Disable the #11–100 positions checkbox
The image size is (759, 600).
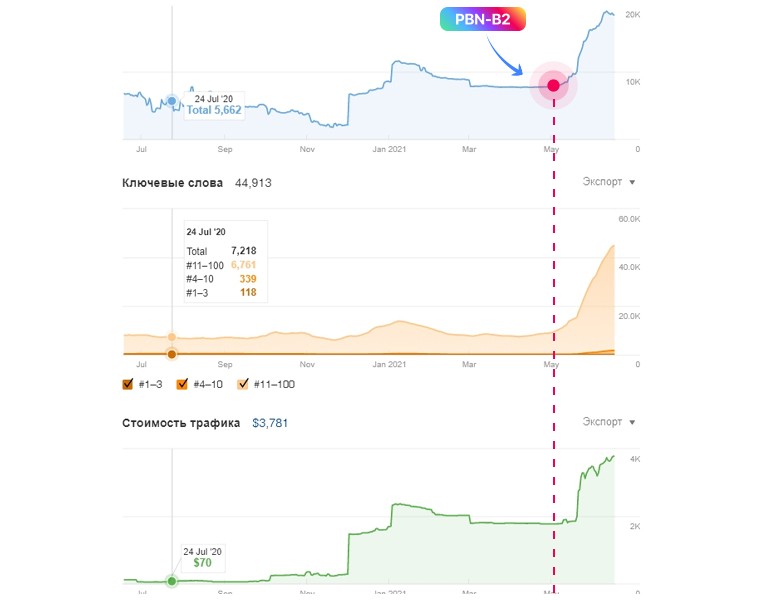point(243,384)
